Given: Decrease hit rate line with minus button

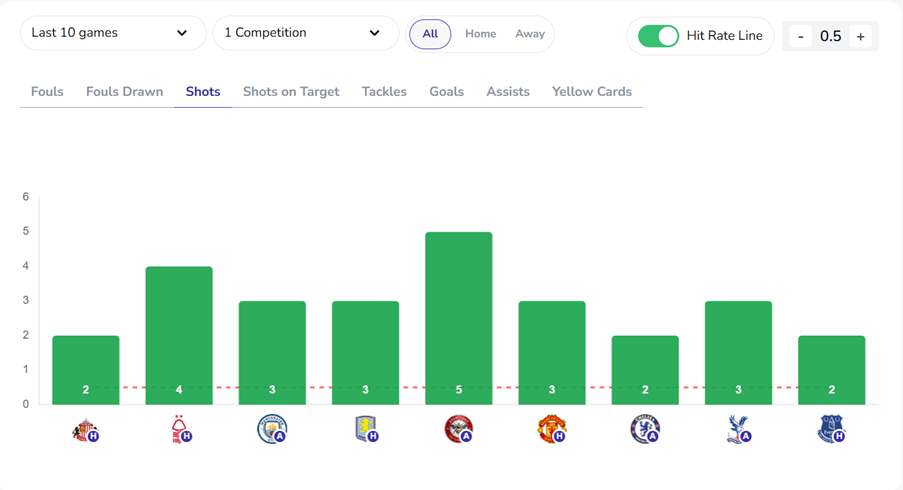Looking at the screenshot, I should tap(800, 37).
